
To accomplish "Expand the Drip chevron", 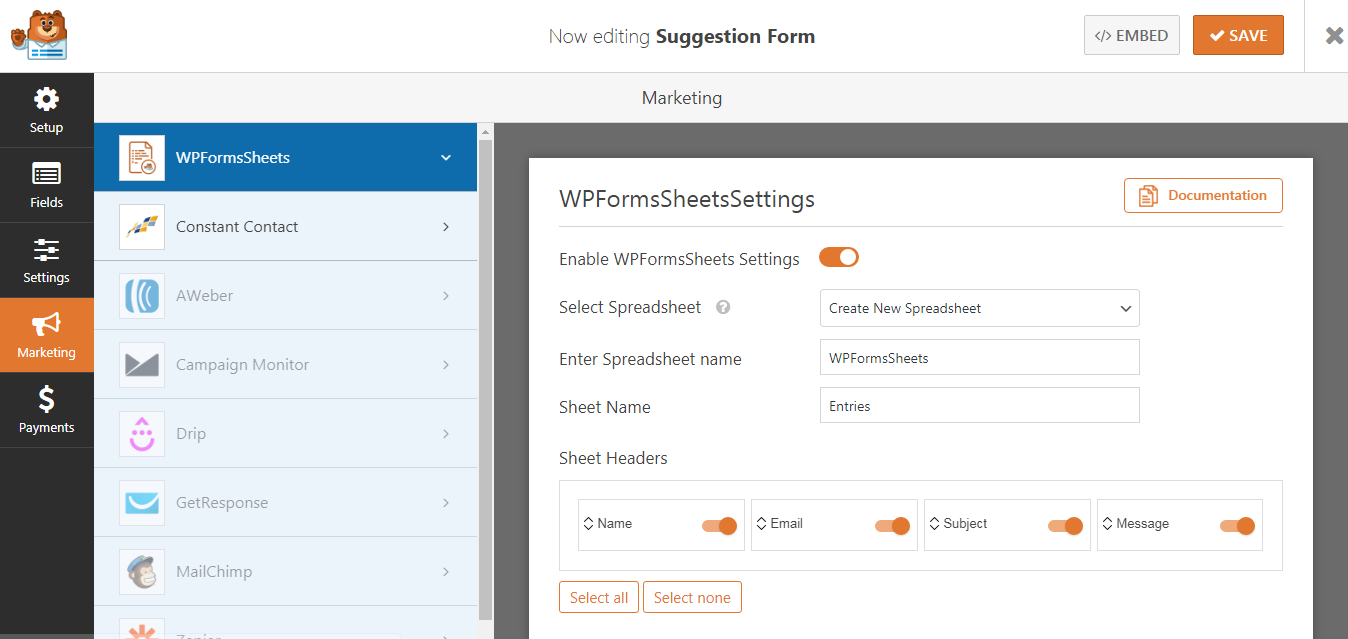I will coord(446,434).
